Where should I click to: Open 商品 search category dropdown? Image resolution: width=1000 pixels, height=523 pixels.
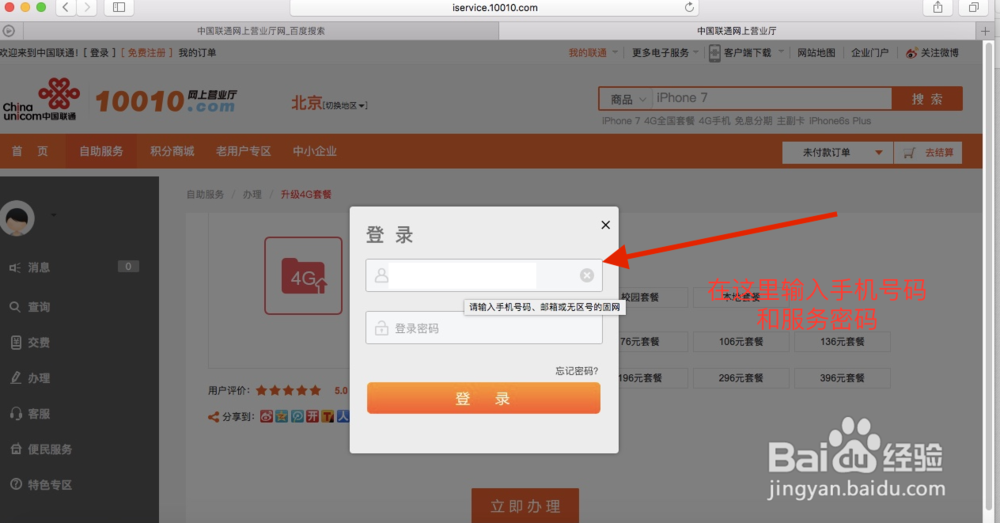point(626,99)
